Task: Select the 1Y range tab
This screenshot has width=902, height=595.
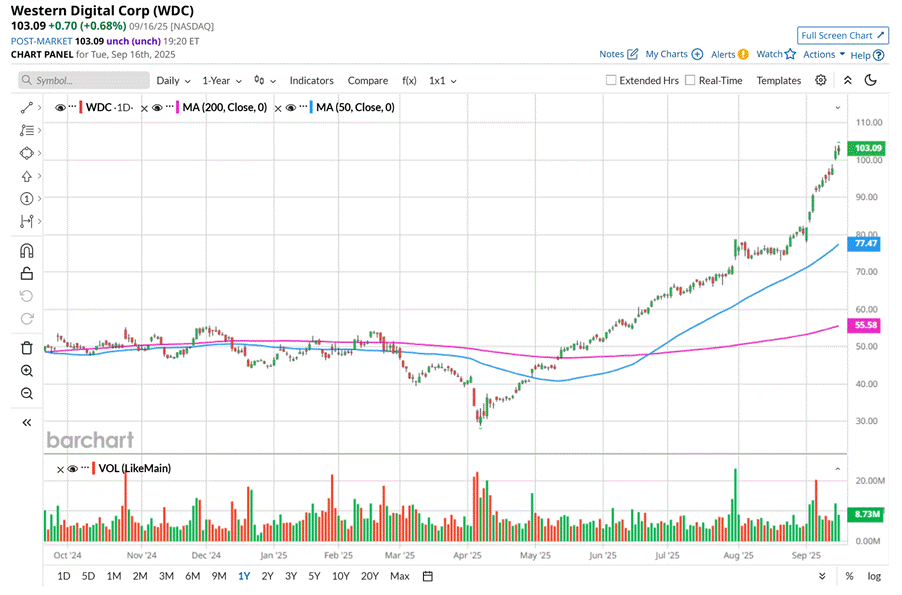Action: [x=244, y=576]
